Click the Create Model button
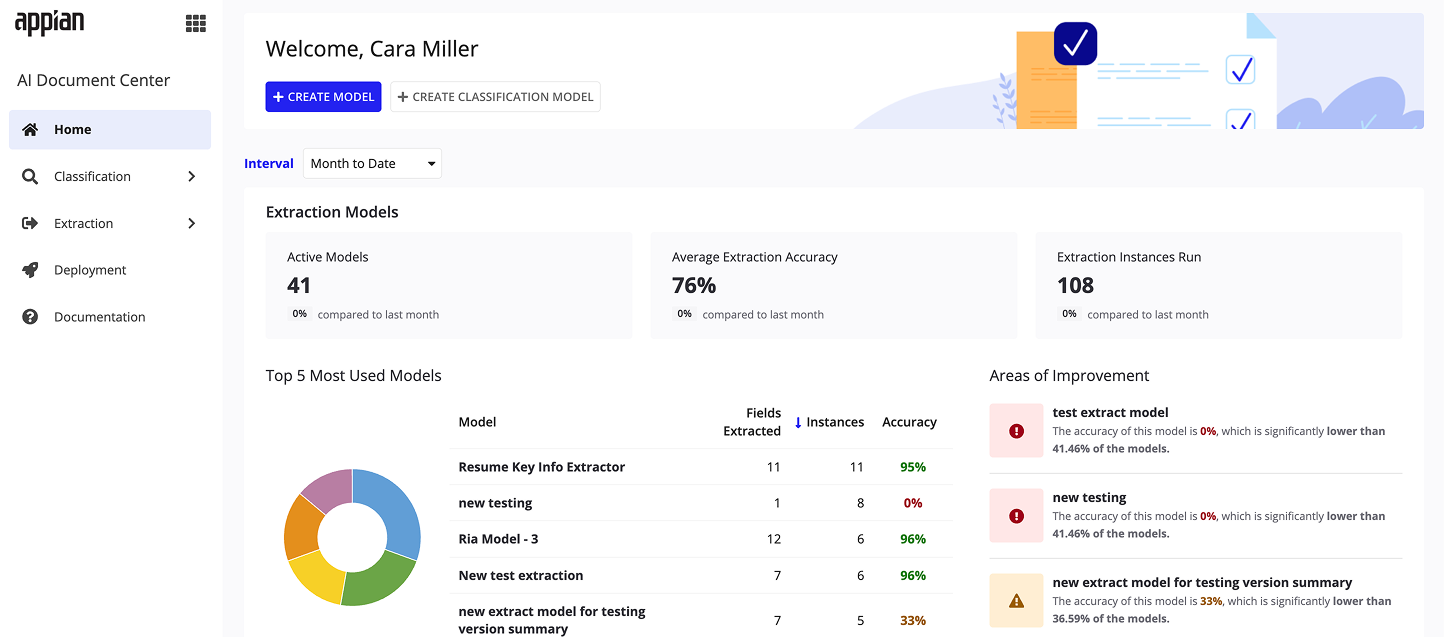 [x=323, y=97]
